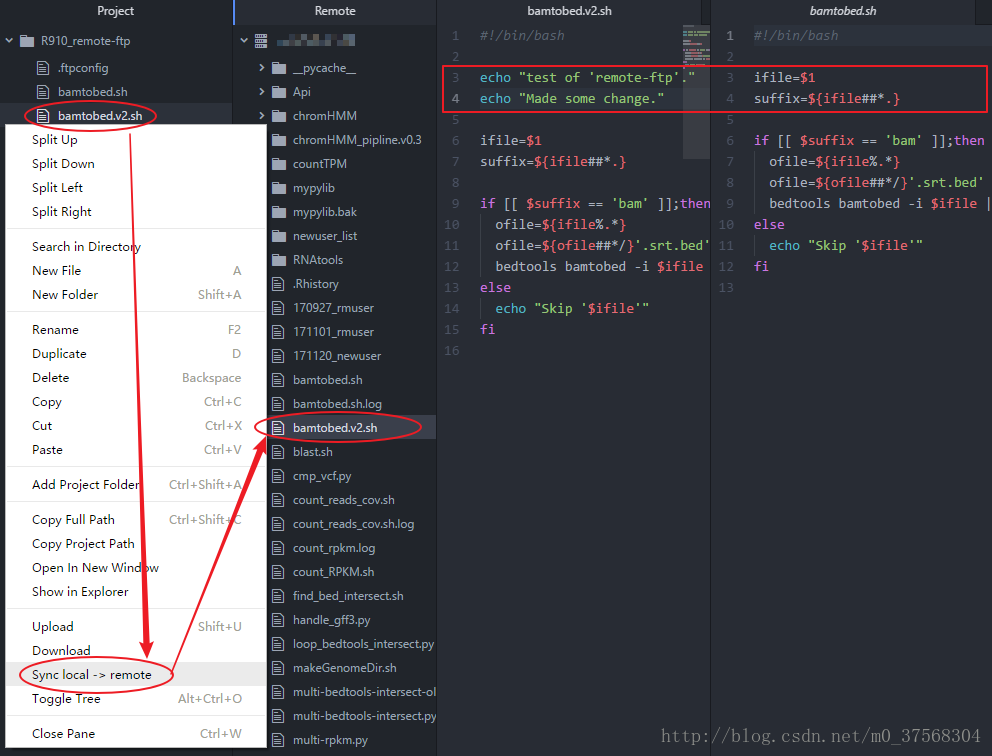Select Split Left menu entry

136,188
